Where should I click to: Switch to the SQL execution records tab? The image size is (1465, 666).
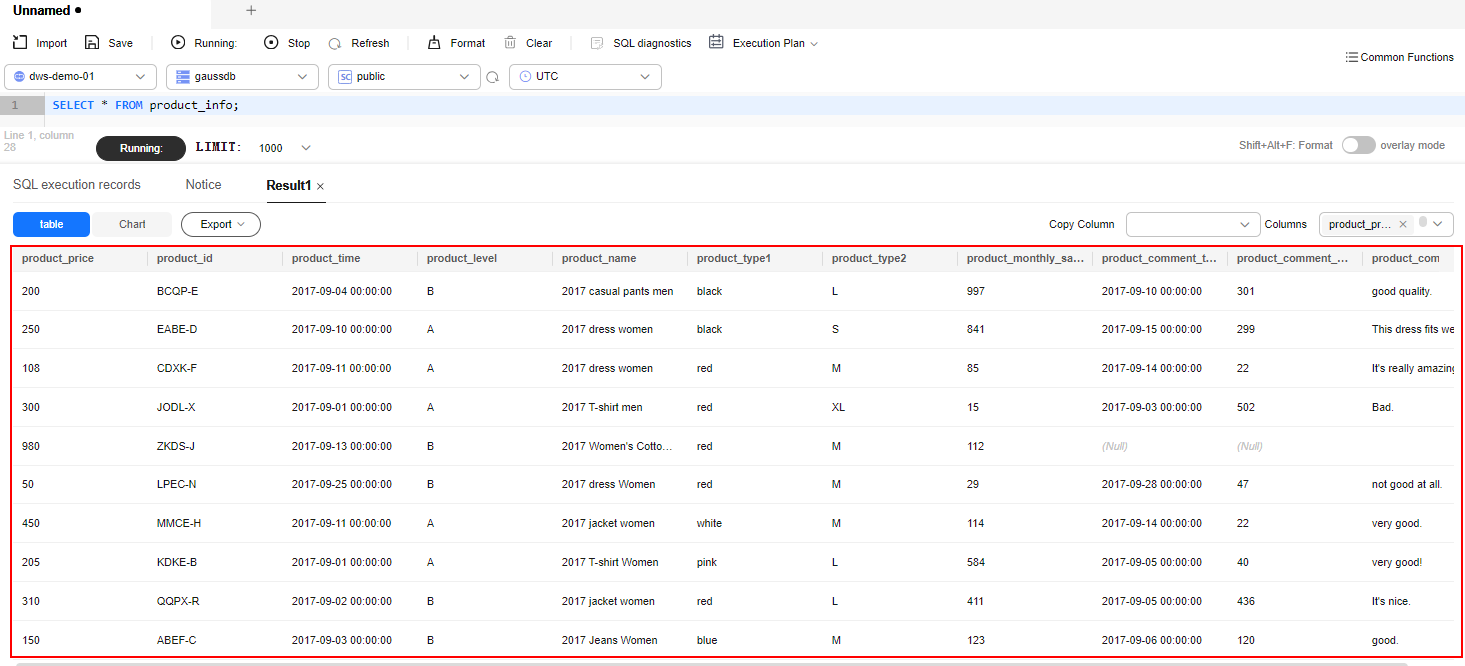(x=77, y=185)
